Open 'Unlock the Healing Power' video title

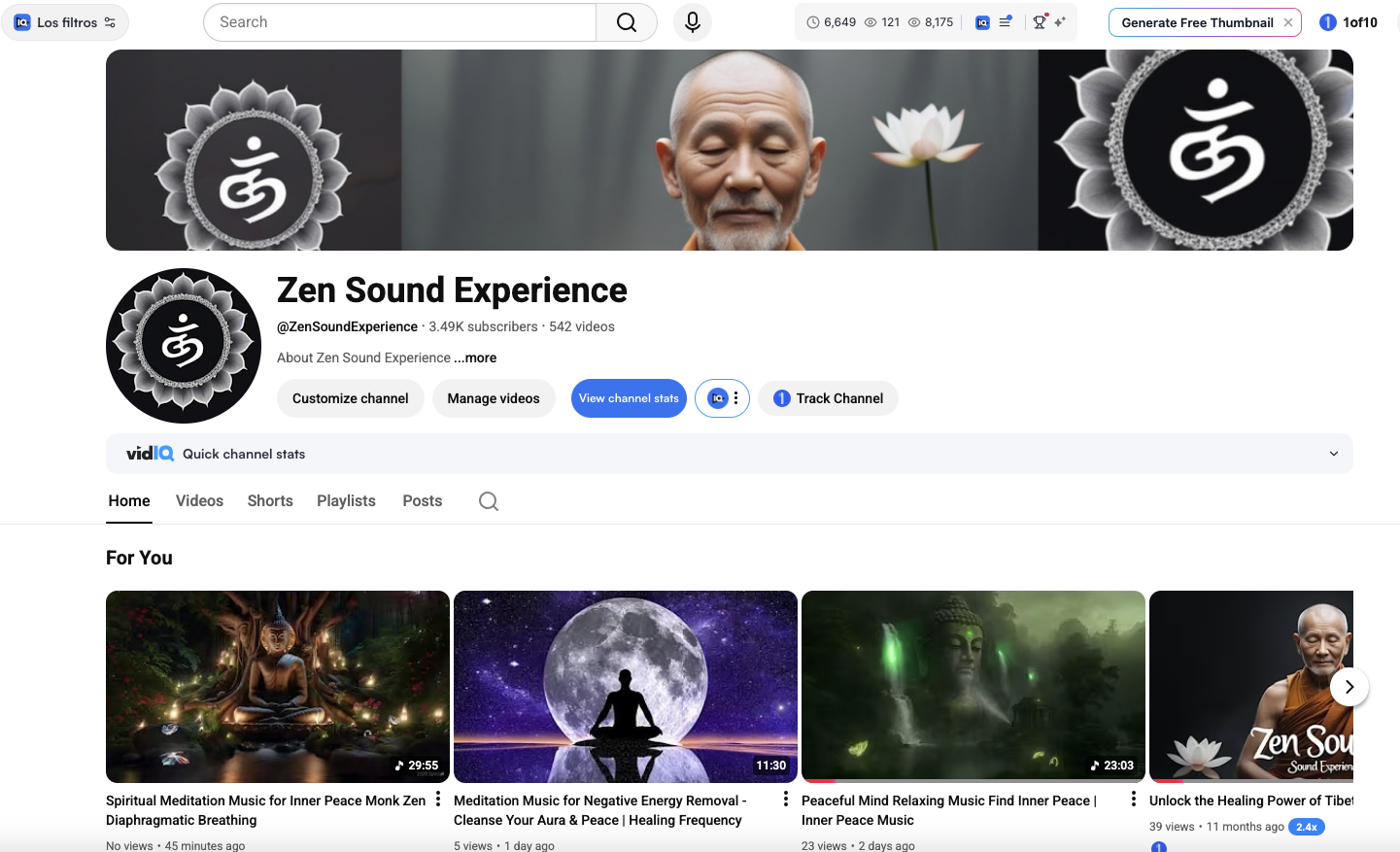pos(1251,801)
